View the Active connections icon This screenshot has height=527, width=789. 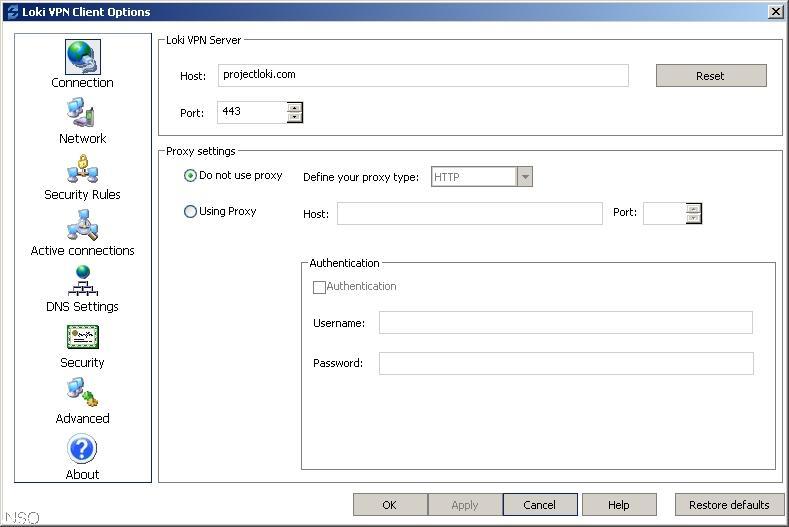83,224
